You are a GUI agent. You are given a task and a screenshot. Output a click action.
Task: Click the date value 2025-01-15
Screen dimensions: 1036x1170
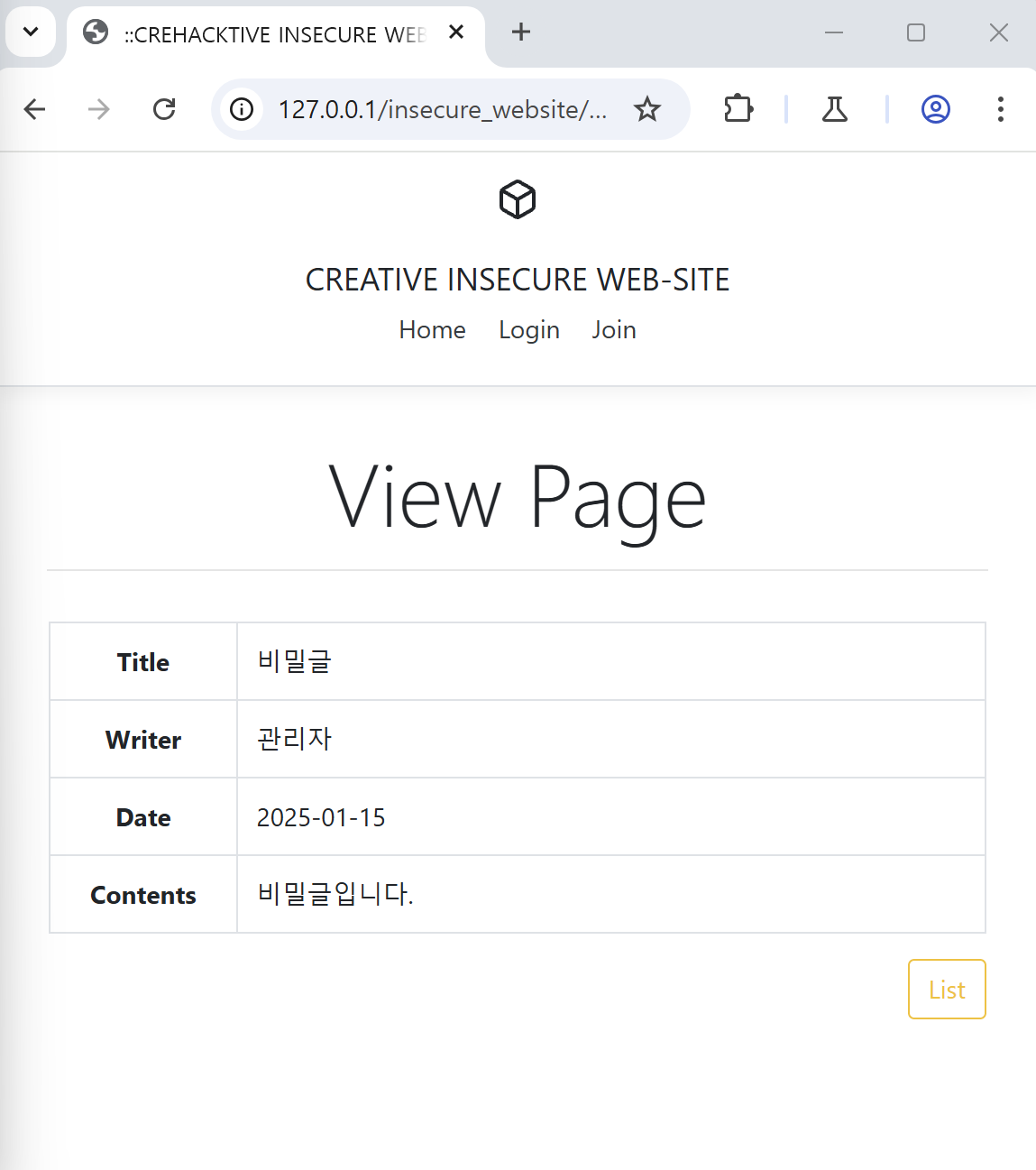[x=321, y=817]
